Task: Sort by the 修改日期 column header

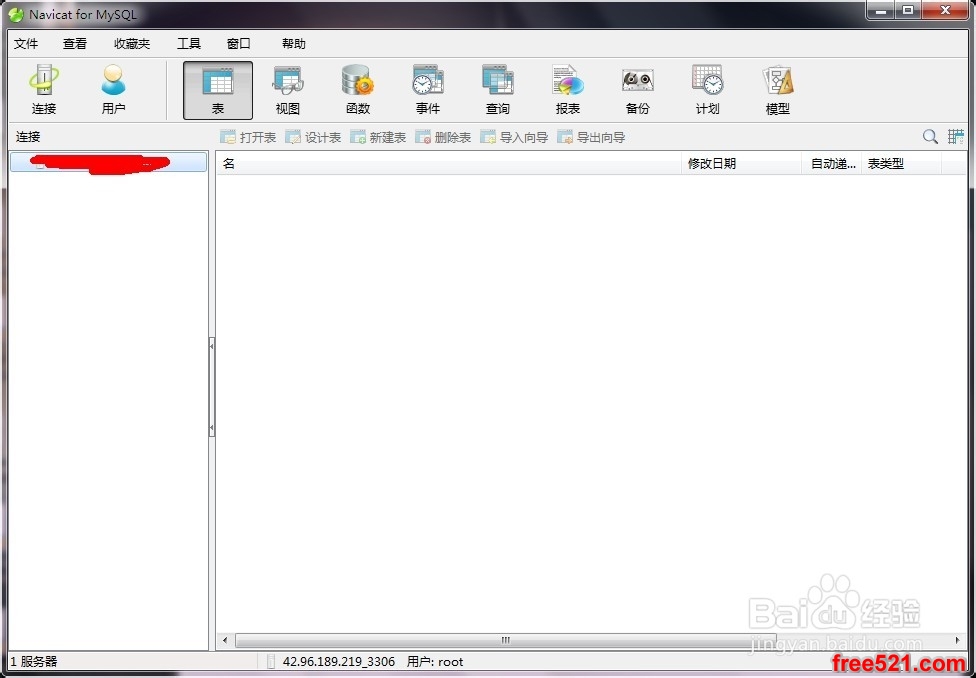Action: [x=740, y=163]
